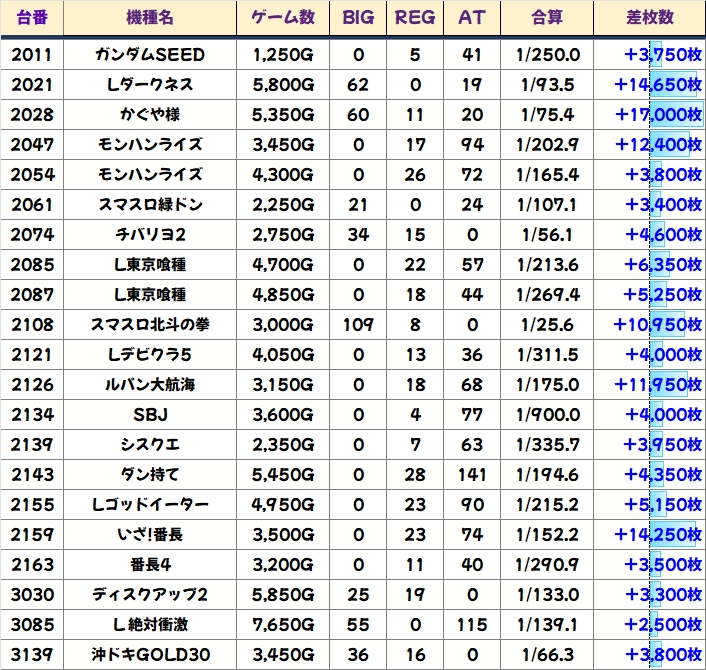Click the 台番 column header
This screenshot has width=706, height=670.
click(32, 18)
